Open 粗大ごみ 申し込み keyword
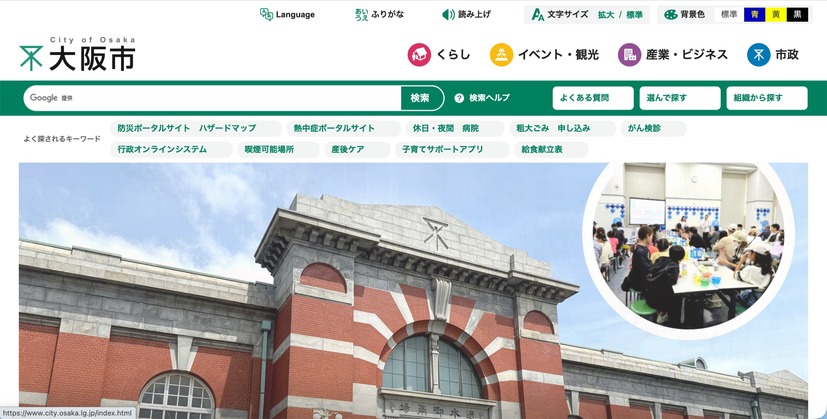The image size is (827, 419). pos(562,128)
